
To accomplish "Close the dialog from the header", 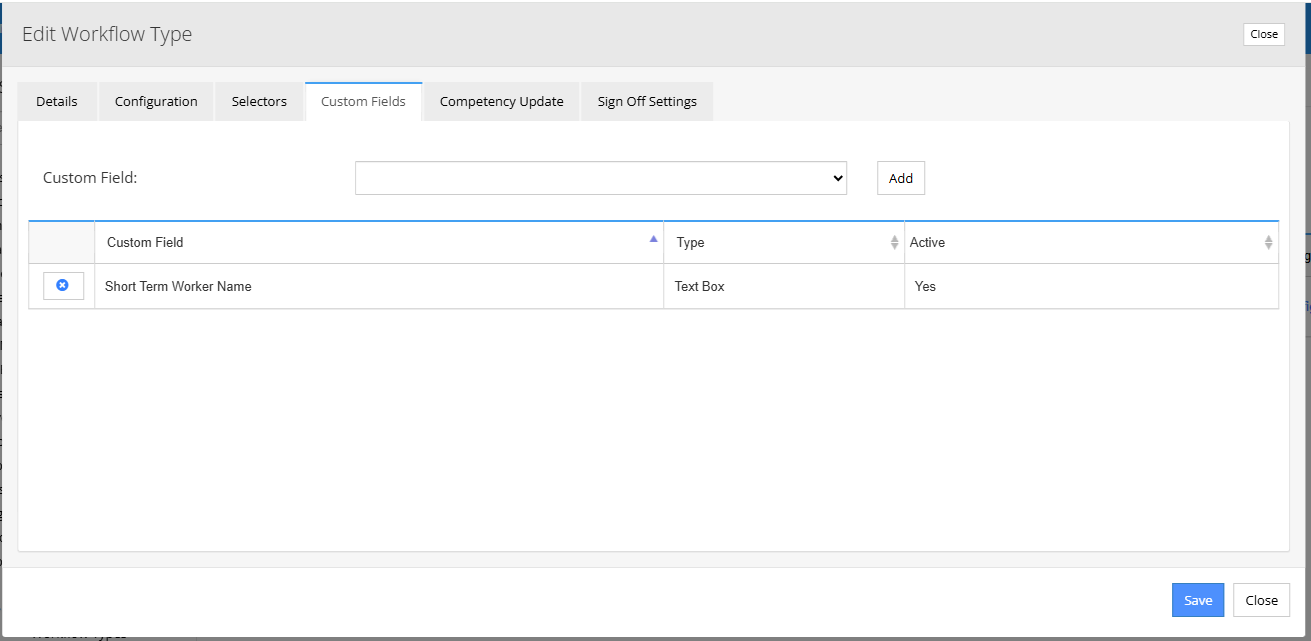I will 1264,34.
